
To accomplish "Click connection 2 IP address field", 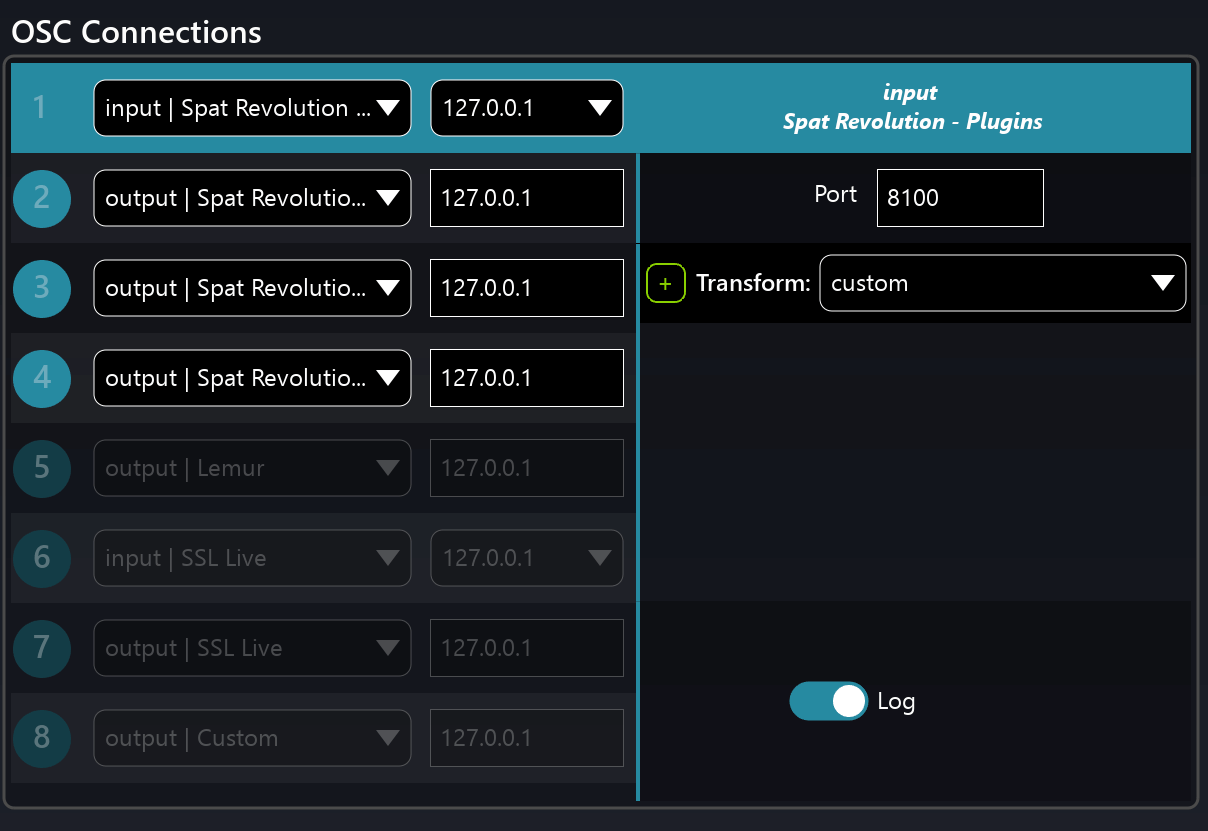I will [x=526, y=198].
